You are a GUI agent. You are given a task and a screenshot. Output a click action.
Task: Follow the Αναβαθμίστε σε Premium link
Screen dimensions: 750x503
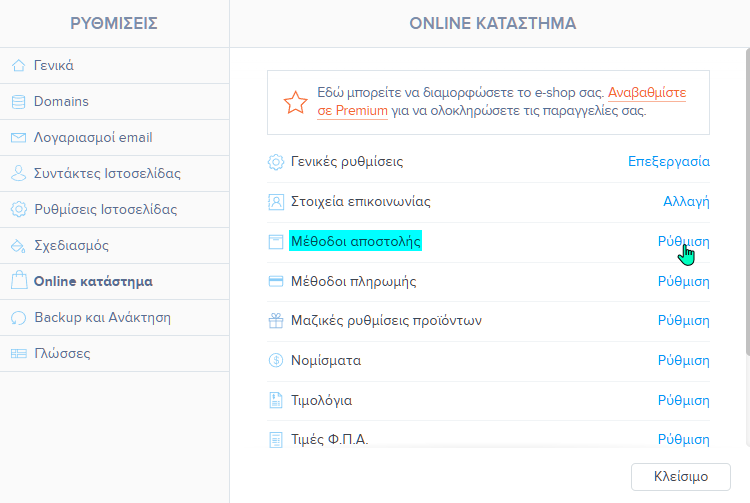point(647,93)
